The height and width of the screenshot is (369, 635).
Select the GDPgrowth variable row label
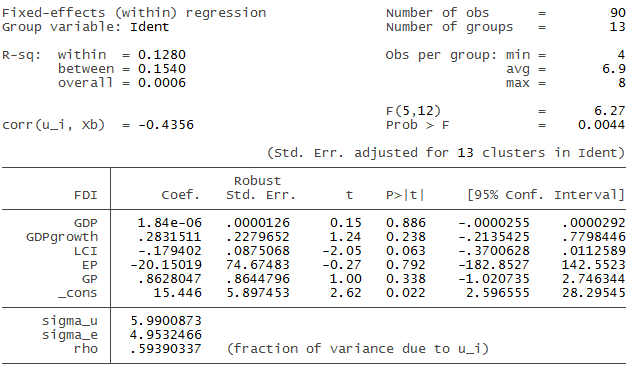pos(62,237)
